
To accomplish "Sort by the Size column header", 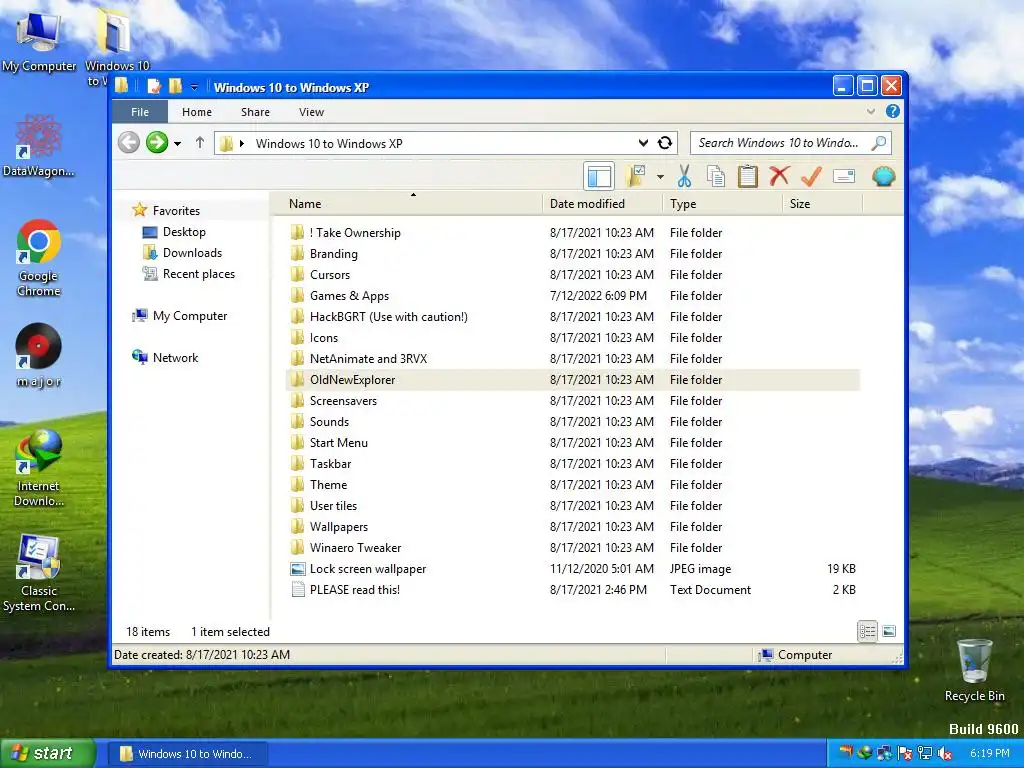I will pos(822,204).
